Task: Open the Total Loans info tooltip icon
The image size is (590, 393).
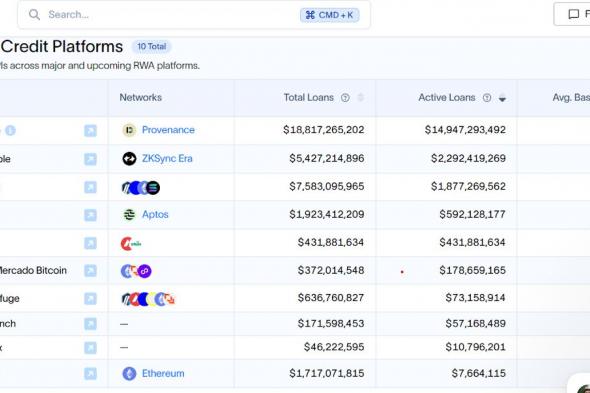Action: pos(345,98)
